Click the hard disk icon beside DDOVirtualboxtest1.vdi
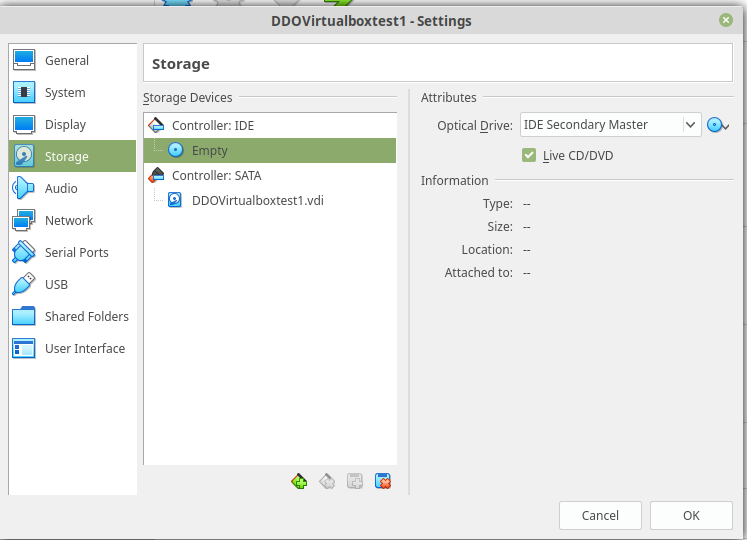Image resolution: width=747 pixels, height=540 pixels. tap(175, 200)
